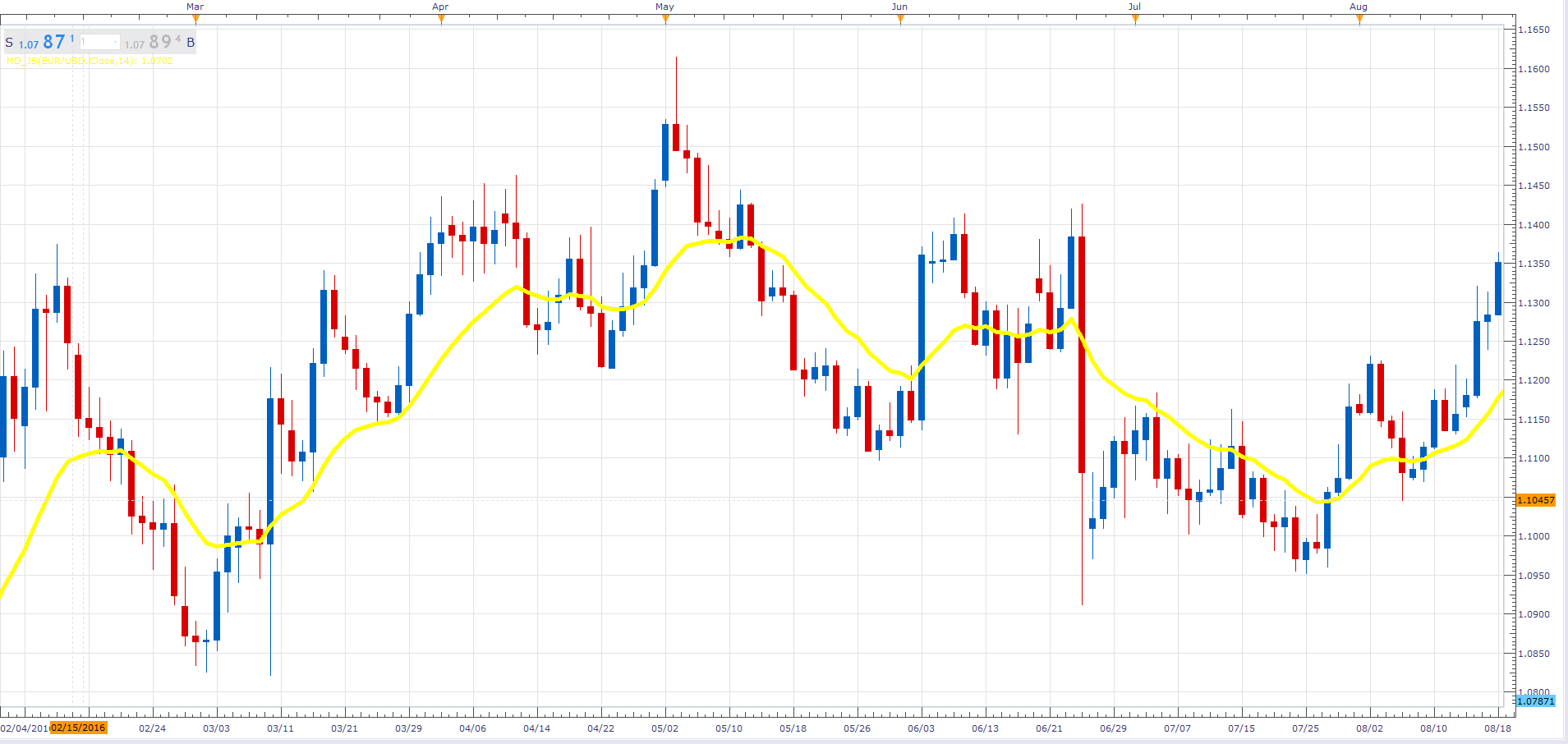Click the highlighted 02/15/2016 date label
Viewport: 1568px width, 744px height.
pos(79,728)
